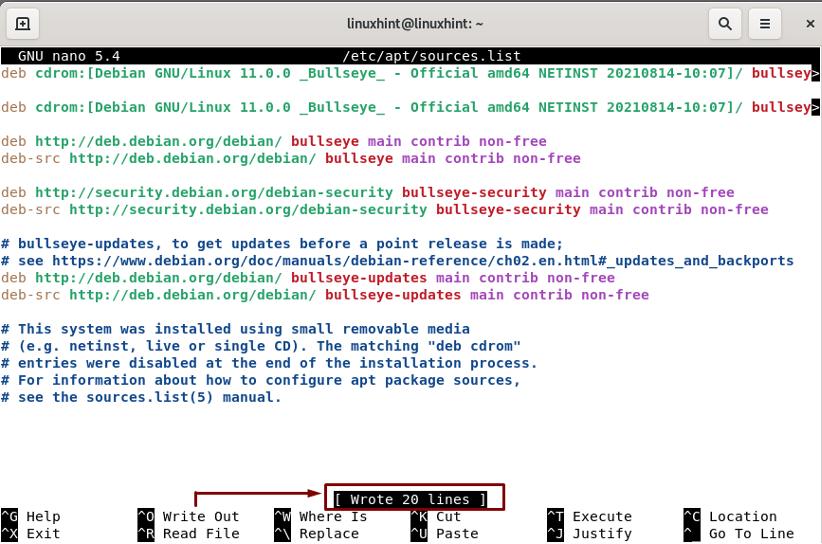The height and width of the screenshot is (544, 822).
Task: Click the ^X Exit shortcut
Action: tap(31, 534)
